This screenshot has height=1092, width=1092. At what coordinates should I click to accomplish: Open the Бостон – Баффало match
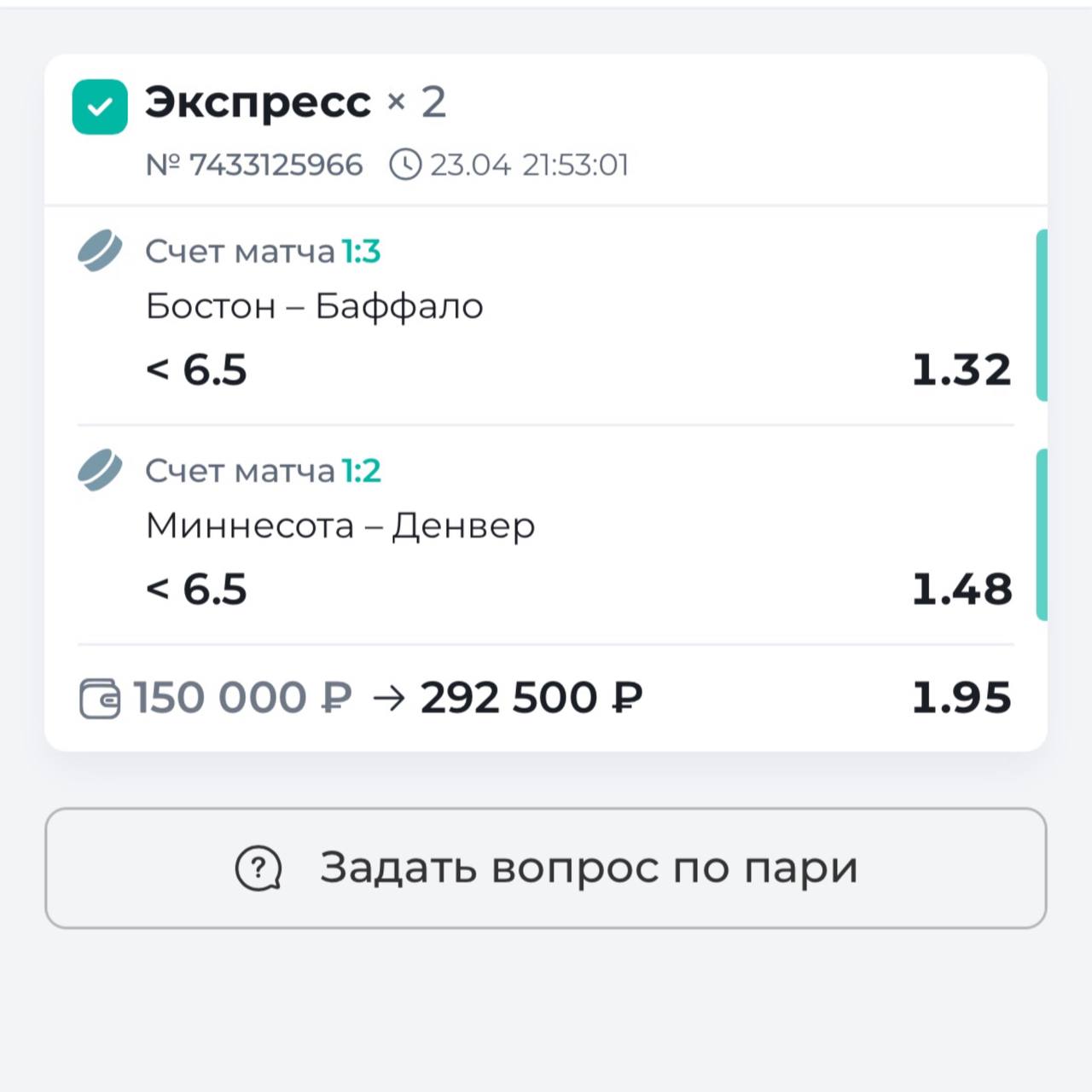point(314,306)
